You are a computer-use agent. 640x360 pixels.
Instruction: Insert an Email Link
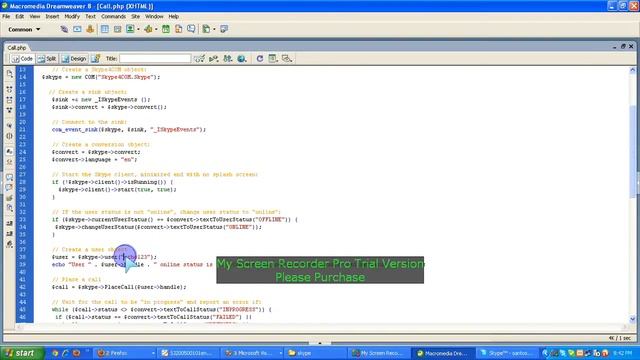[x=77, y=29]
